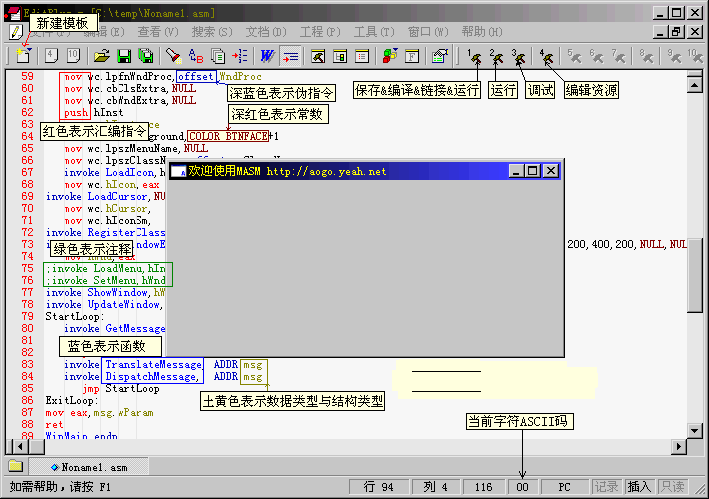The height and width of the screenshot is (499, 709).
Task: Save all files with the double floppy icon
Action: tap(146, 56)
